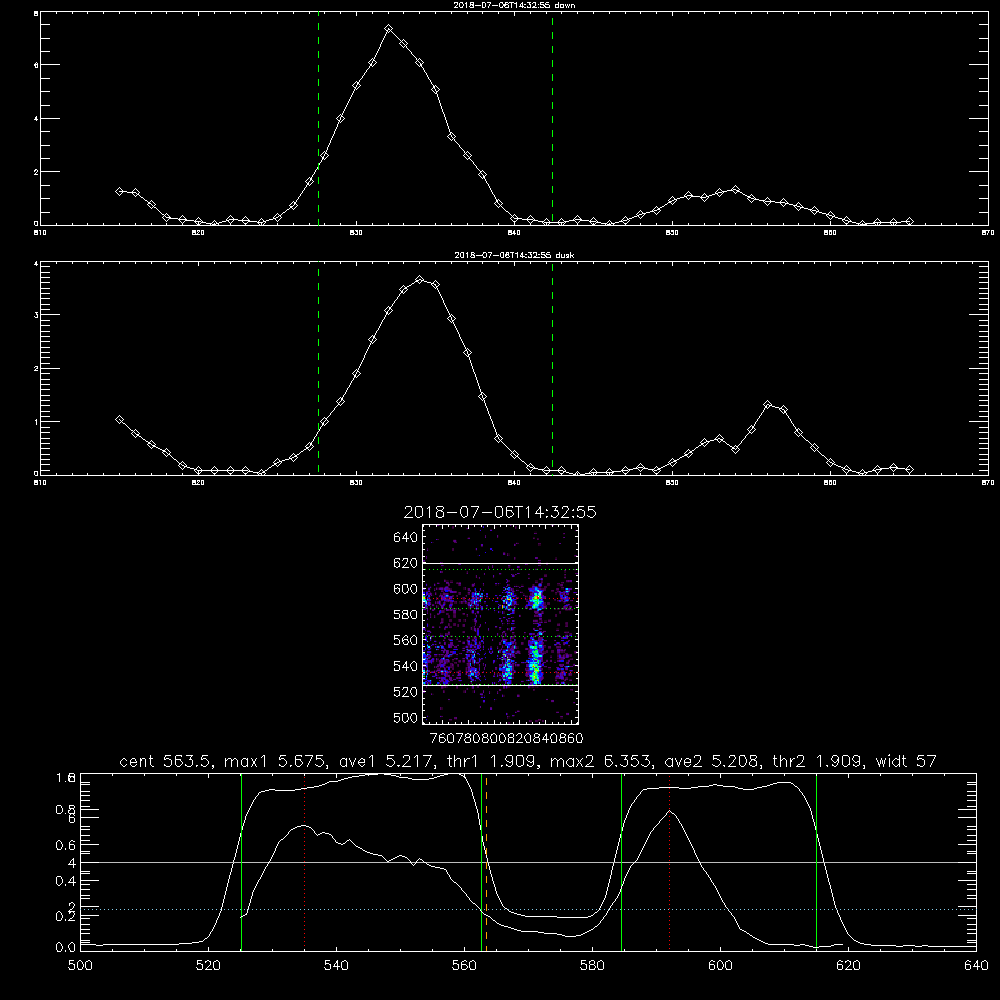Click the green vertical line at 615 in bottom plot
The height and width of the screenshot is (1000, 1000).
click(x=816, y=861)
